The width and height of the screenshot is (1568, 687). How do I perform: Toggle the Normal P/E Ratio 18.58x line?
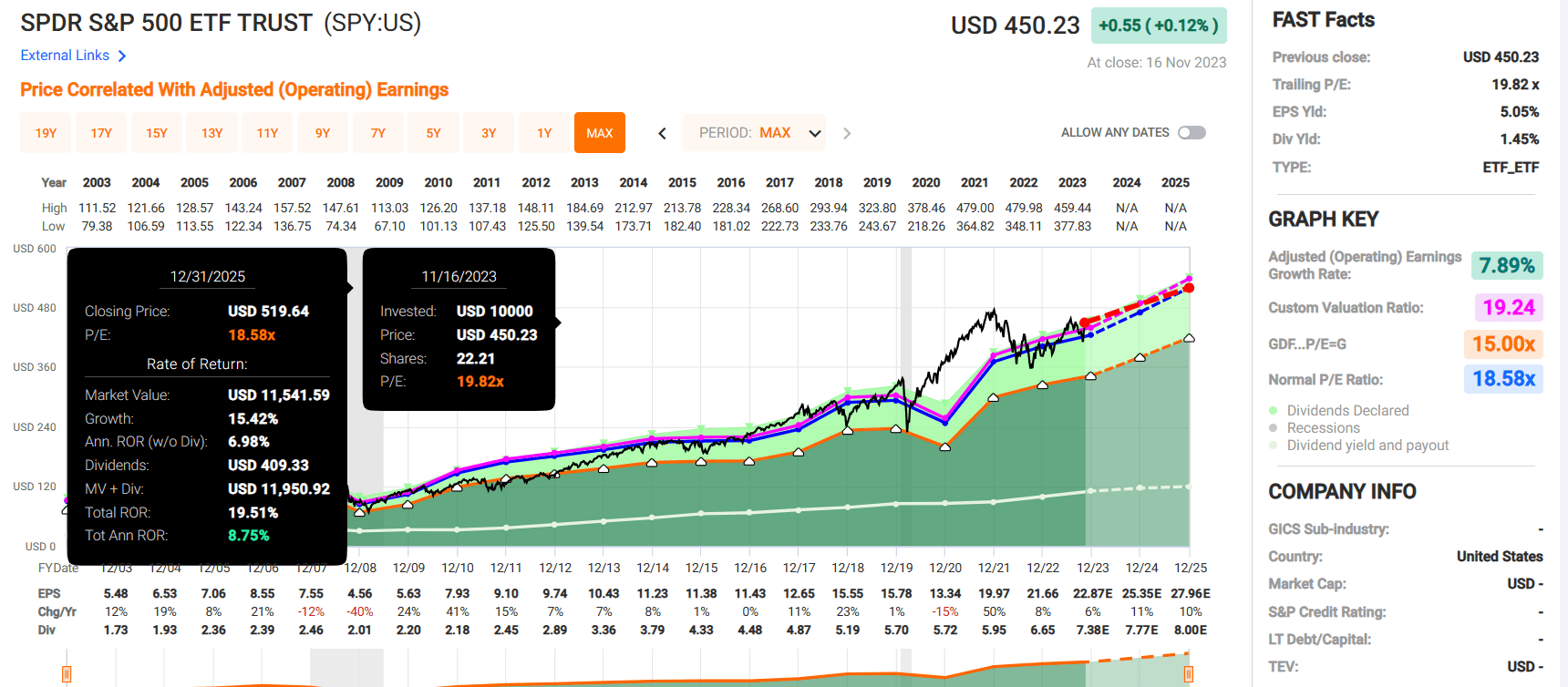coord(1503,379)
